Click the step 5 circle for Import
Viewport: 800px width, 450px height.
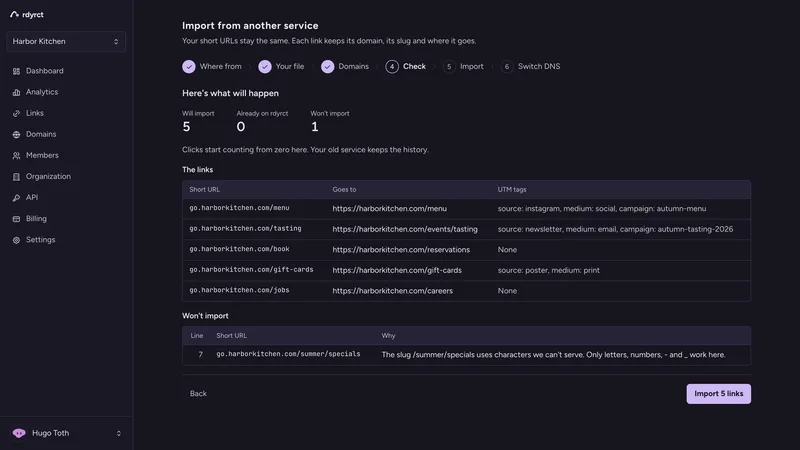point(449,66)
